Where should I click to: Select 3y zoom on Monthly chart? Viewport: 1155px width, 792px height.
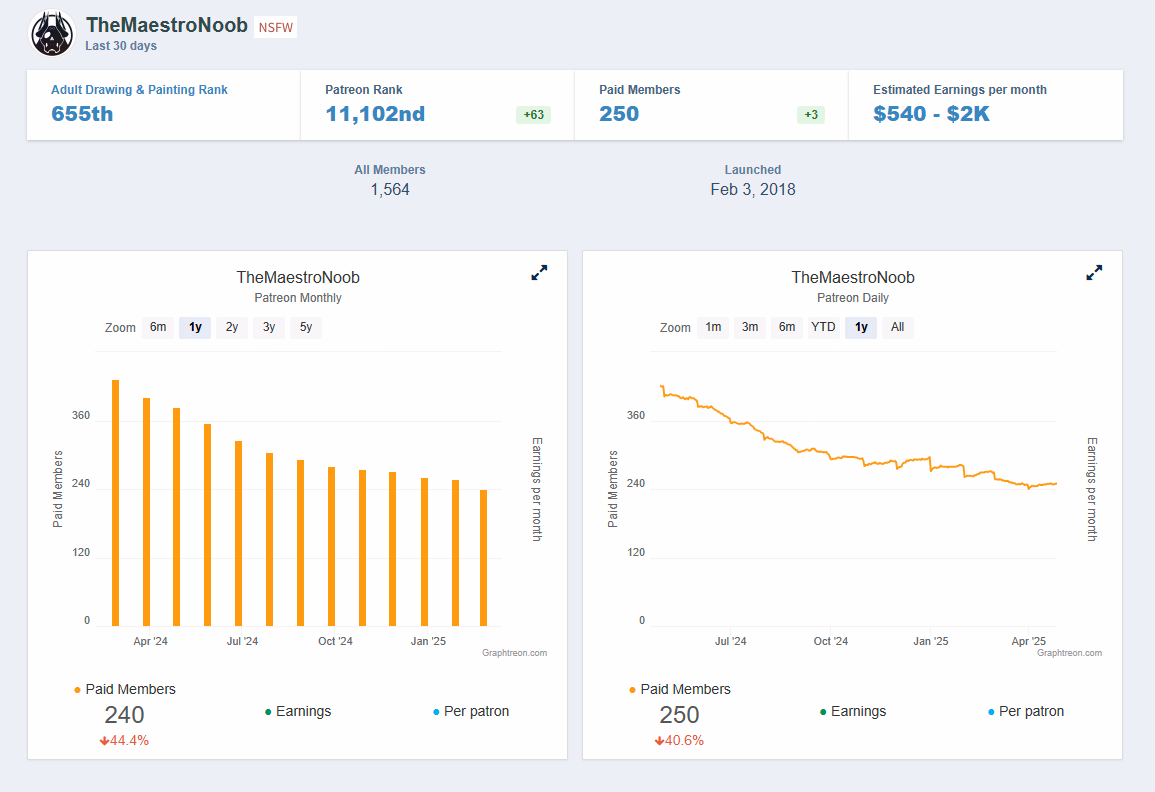pos(269,327)
